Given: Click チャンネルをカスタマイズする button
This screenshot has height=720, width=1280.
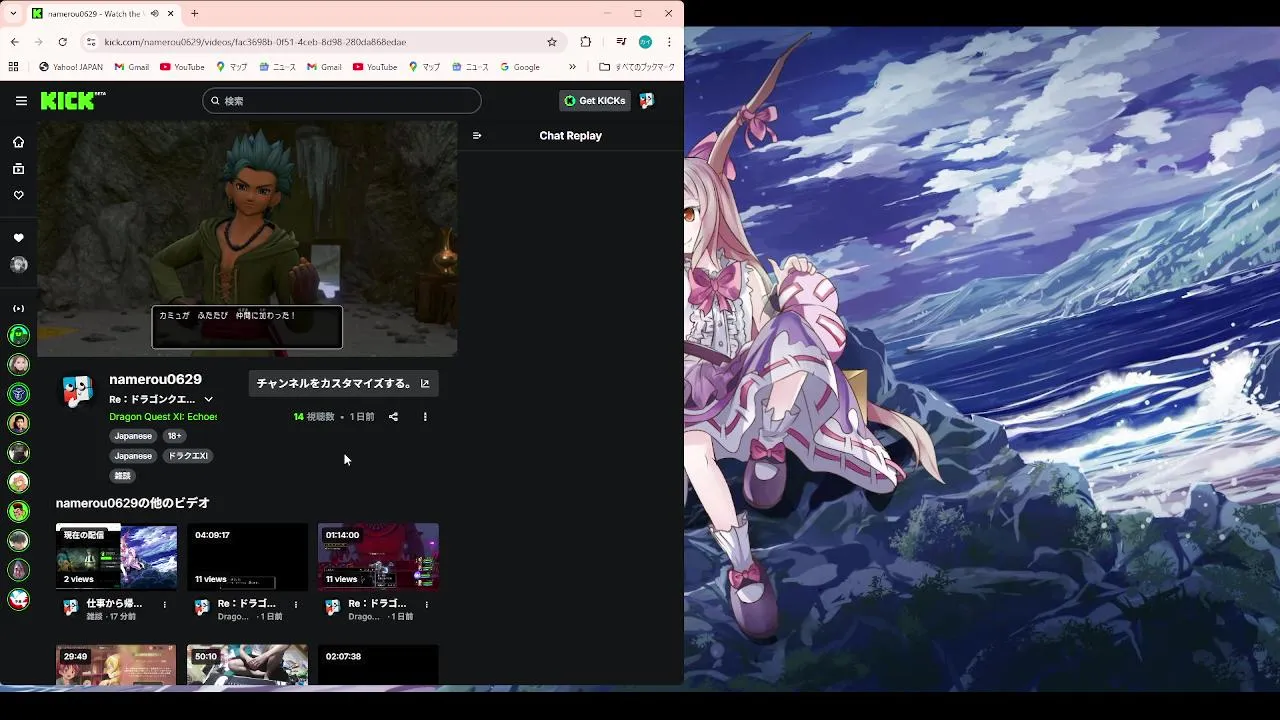Looking at the screenshot, I should tap(343, 383).
